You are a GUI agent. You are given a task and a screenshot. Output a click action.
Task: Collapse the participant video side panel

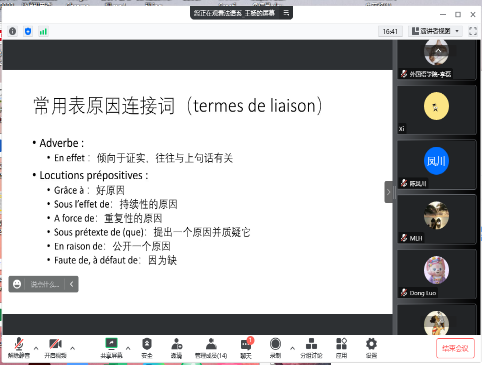[x=388, y=192]
